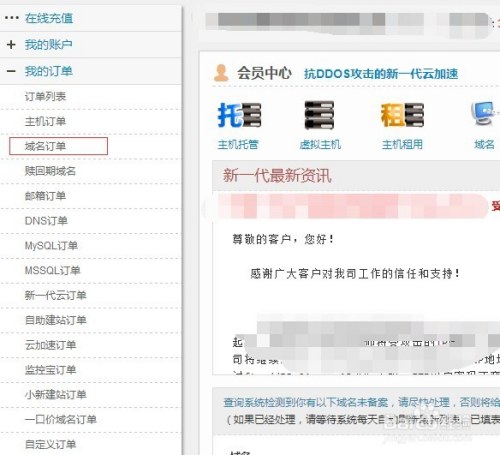
Task: Open 自助建站订单 in the sidebar
Action: 56,320
